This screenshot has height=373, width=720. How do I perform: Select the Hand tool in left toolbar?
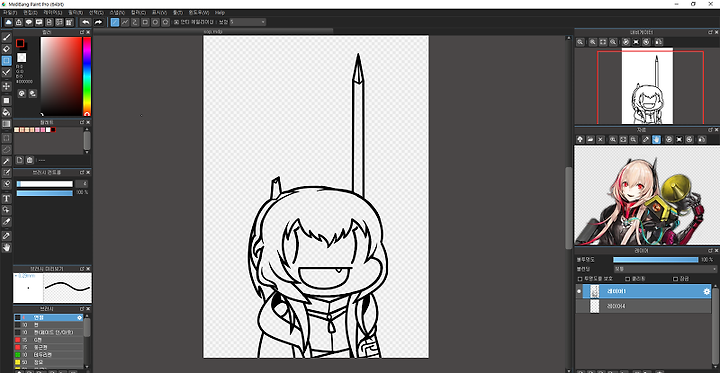coord(6,248)
